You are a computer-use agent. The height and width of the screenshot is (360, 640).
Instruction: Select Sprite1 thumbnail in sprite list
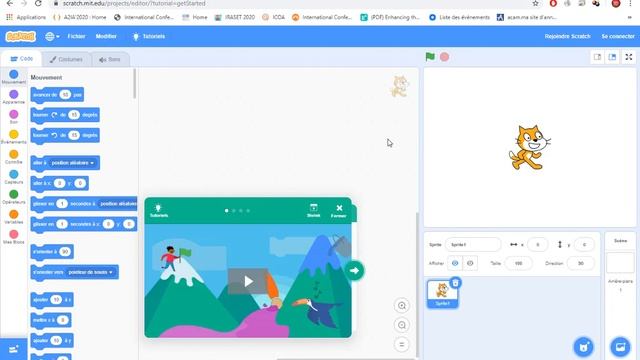pos(442,294)
